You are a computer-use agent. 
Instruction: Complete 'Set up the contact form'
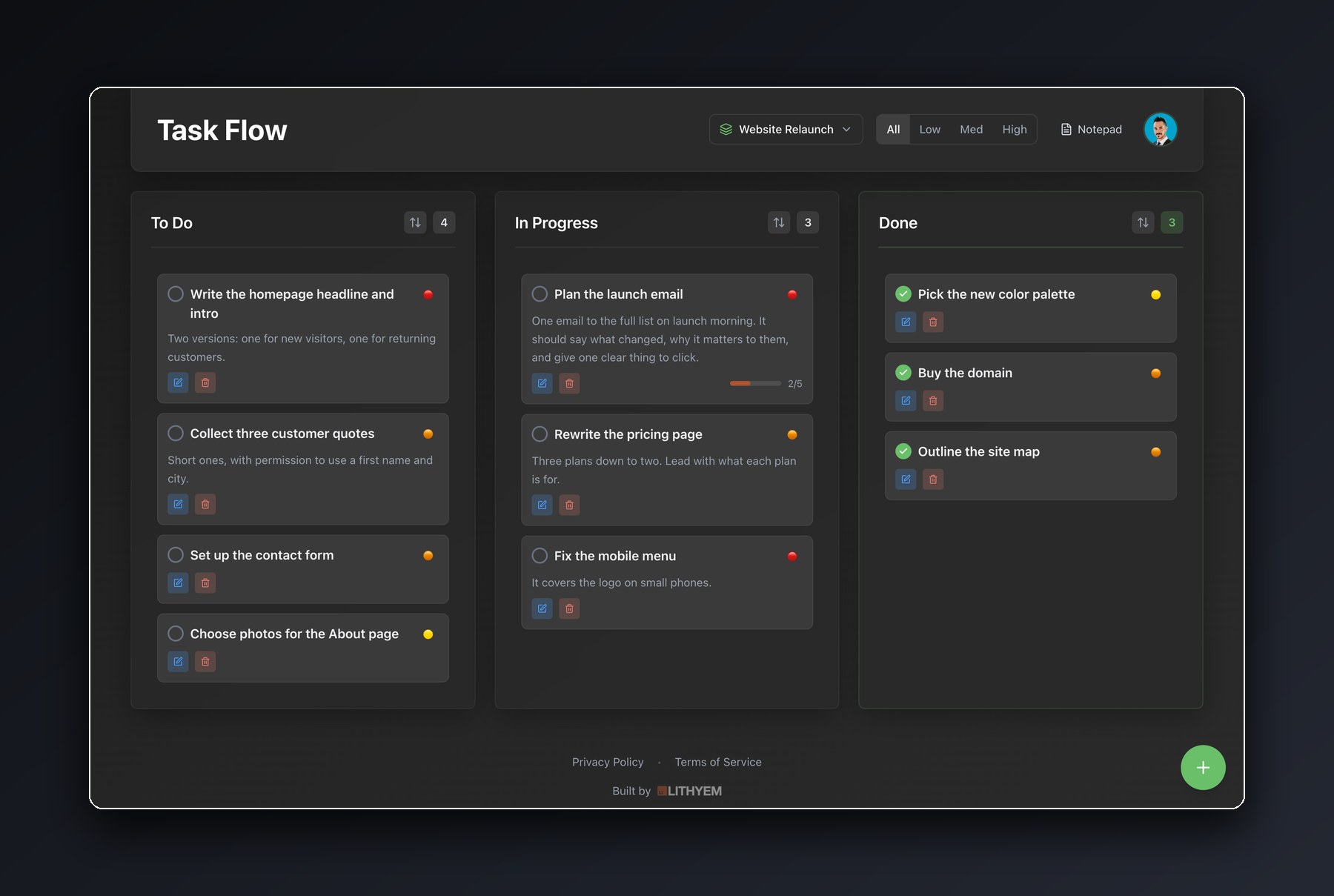point(176,555)
